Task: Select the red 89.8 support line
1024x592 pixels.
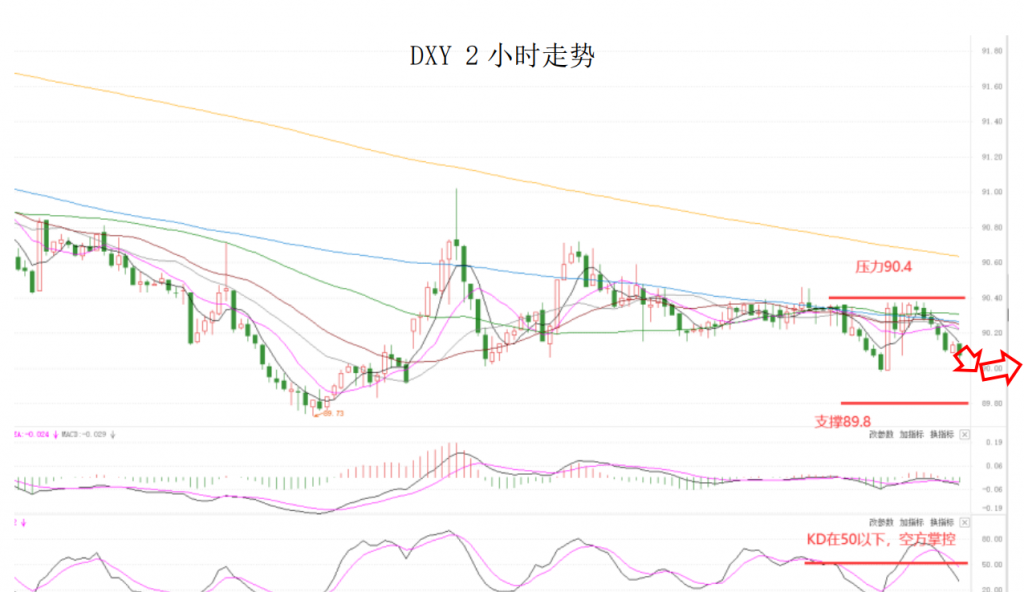Action: (904, 403)
